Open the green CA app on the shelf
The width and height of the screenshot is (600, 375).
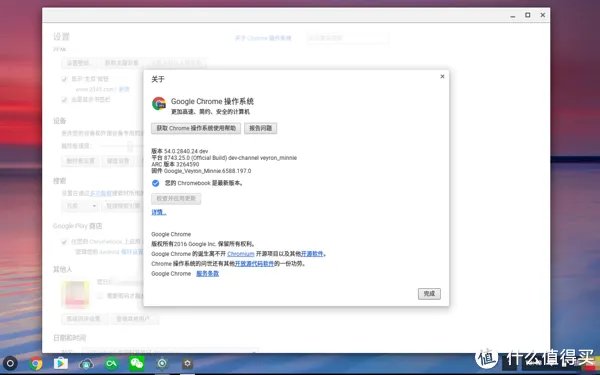click(111, 363)
